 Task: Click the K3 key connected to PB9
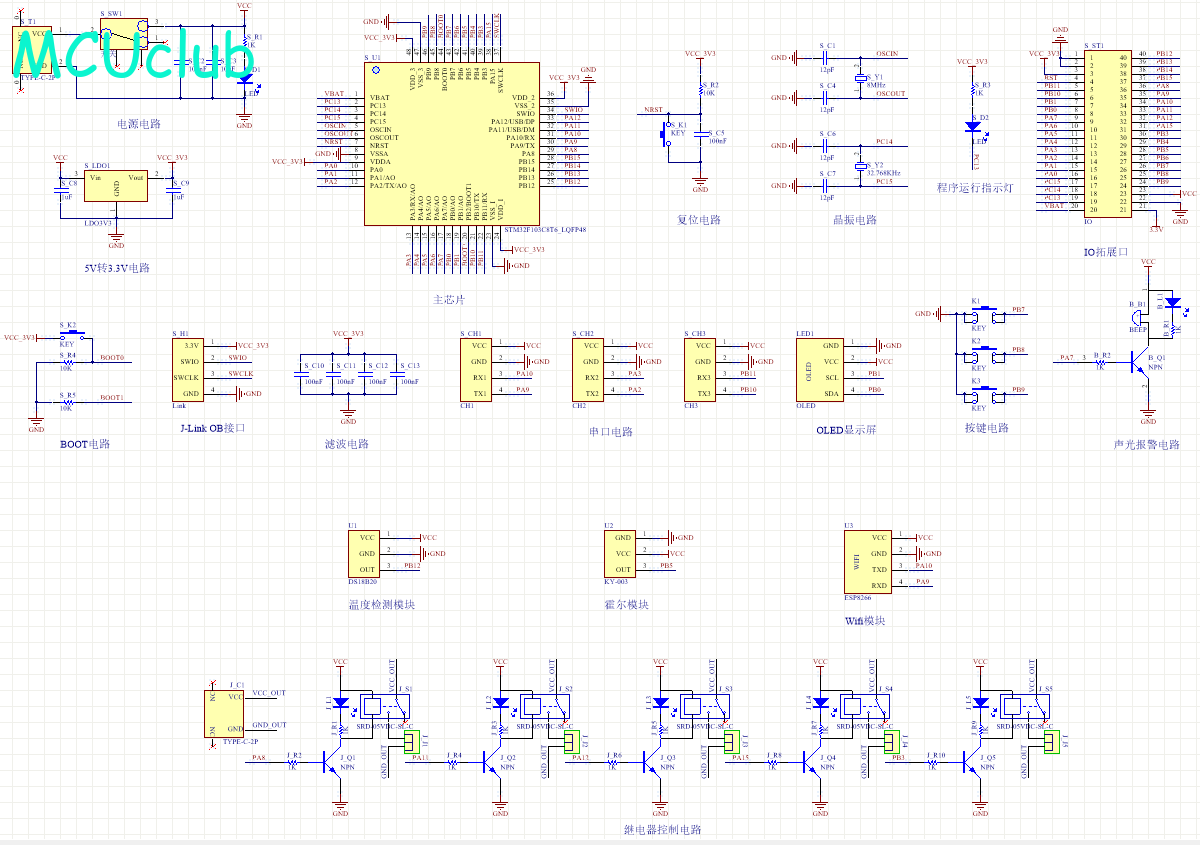click(x=984, y=394)
